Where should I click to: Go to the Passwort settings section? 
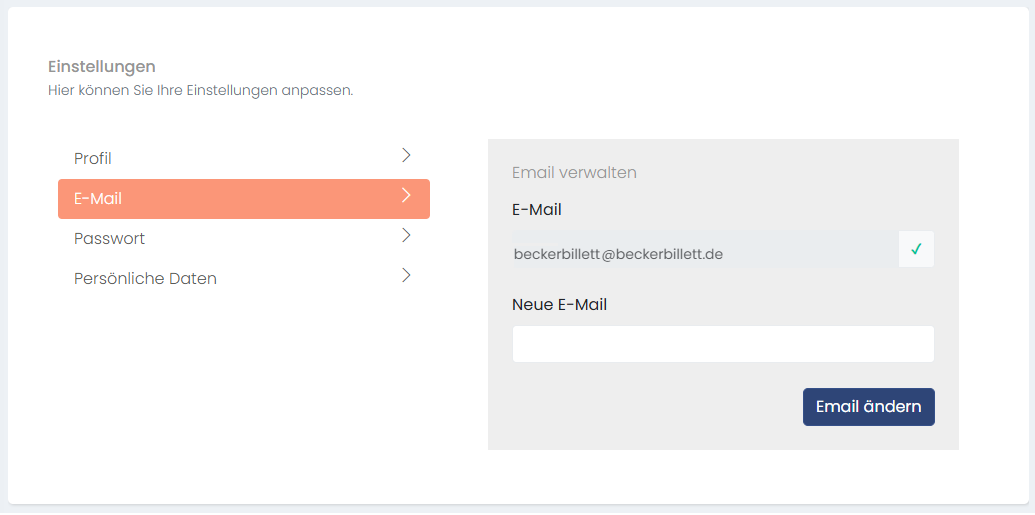coord(110,239)
